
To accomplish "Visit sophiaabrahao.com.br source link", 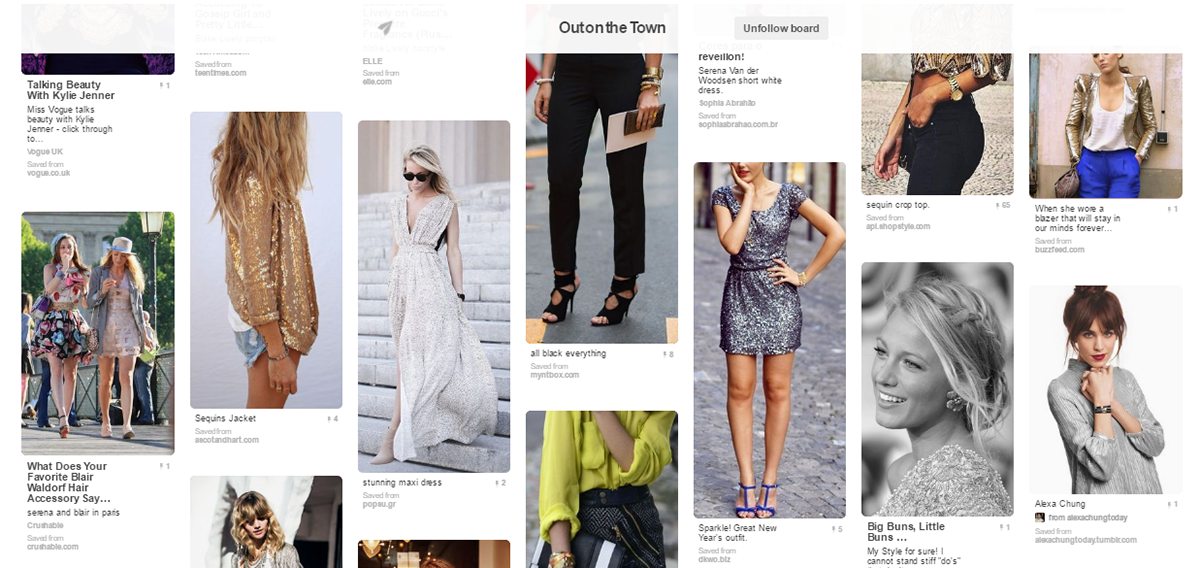I will 738,125.
